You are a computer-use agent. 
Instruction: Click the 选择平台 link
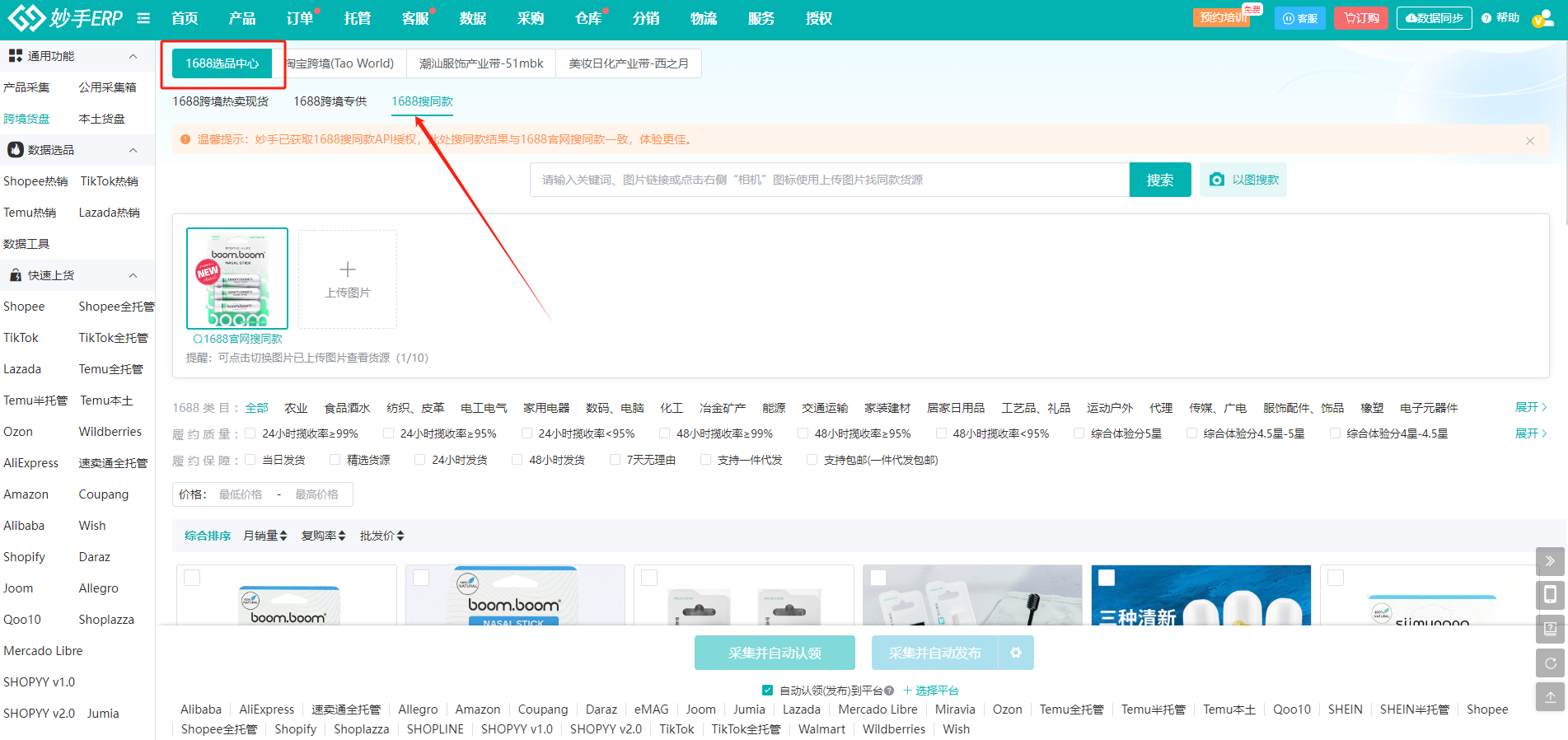tap(931, 691)
